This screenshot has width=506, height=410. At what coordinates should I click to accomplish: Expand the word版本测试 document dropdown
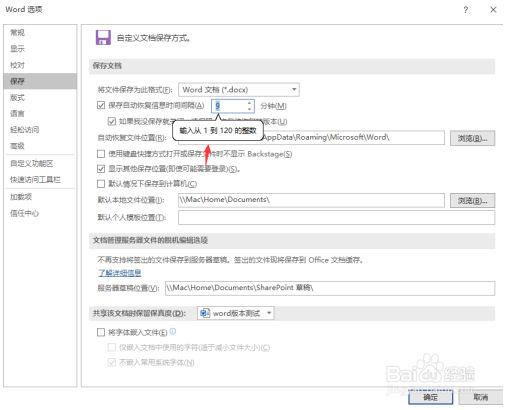point(235,313)
